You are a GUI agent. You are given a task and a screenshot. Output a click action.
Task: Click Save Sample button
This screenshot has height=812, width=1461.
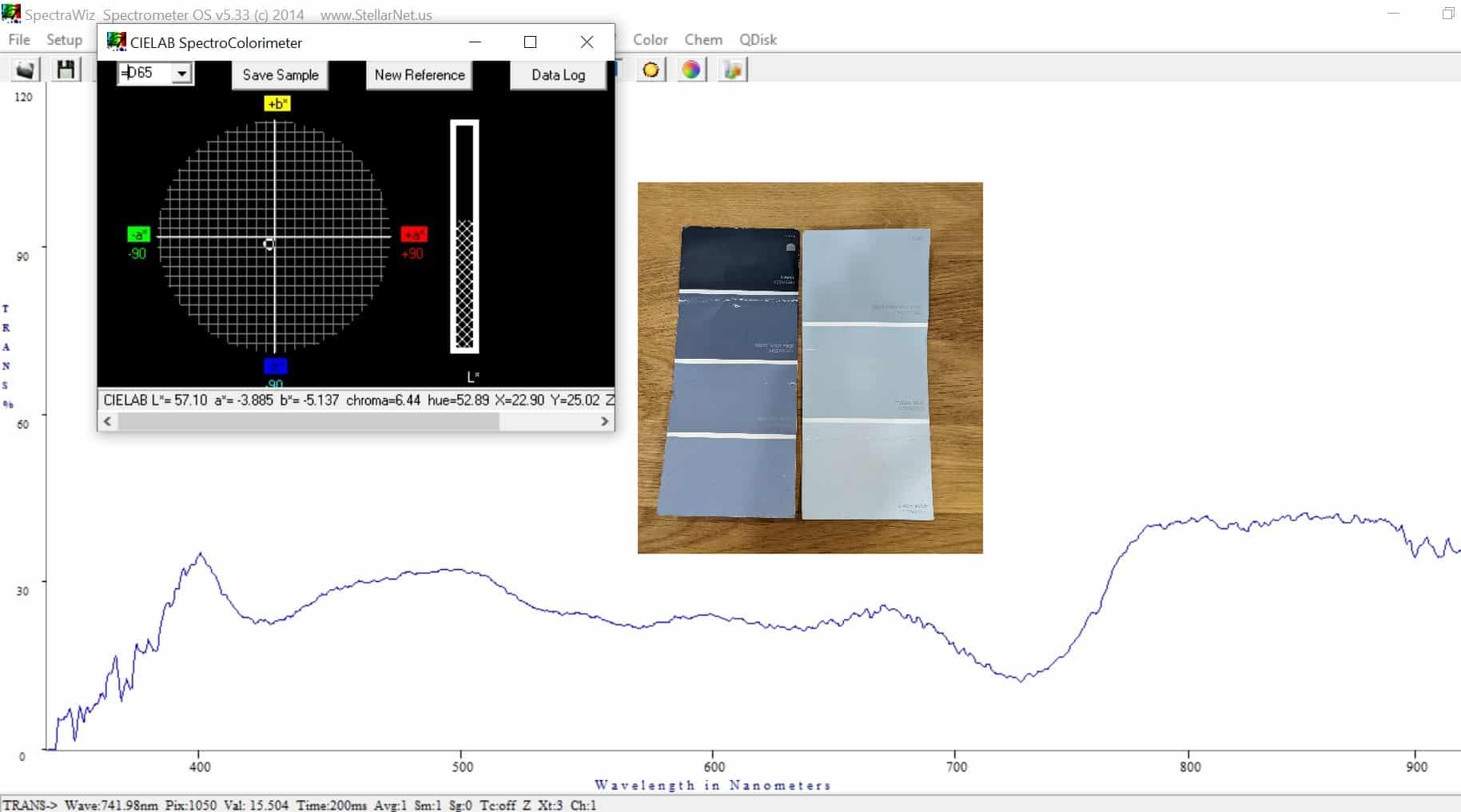[281, 75]
